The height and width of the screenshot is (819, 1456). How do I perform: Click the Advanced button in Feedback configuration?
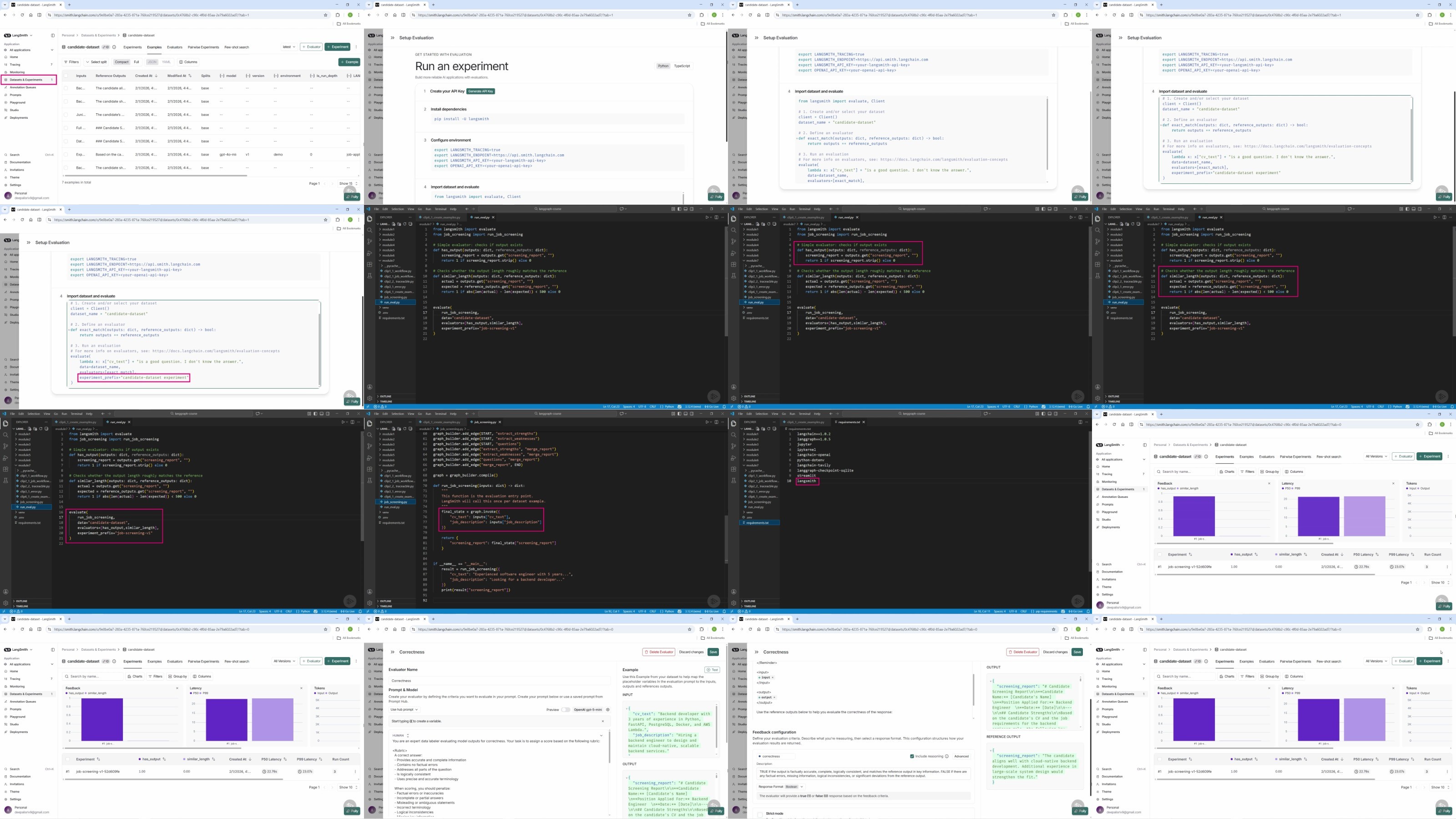pos(961,756)
